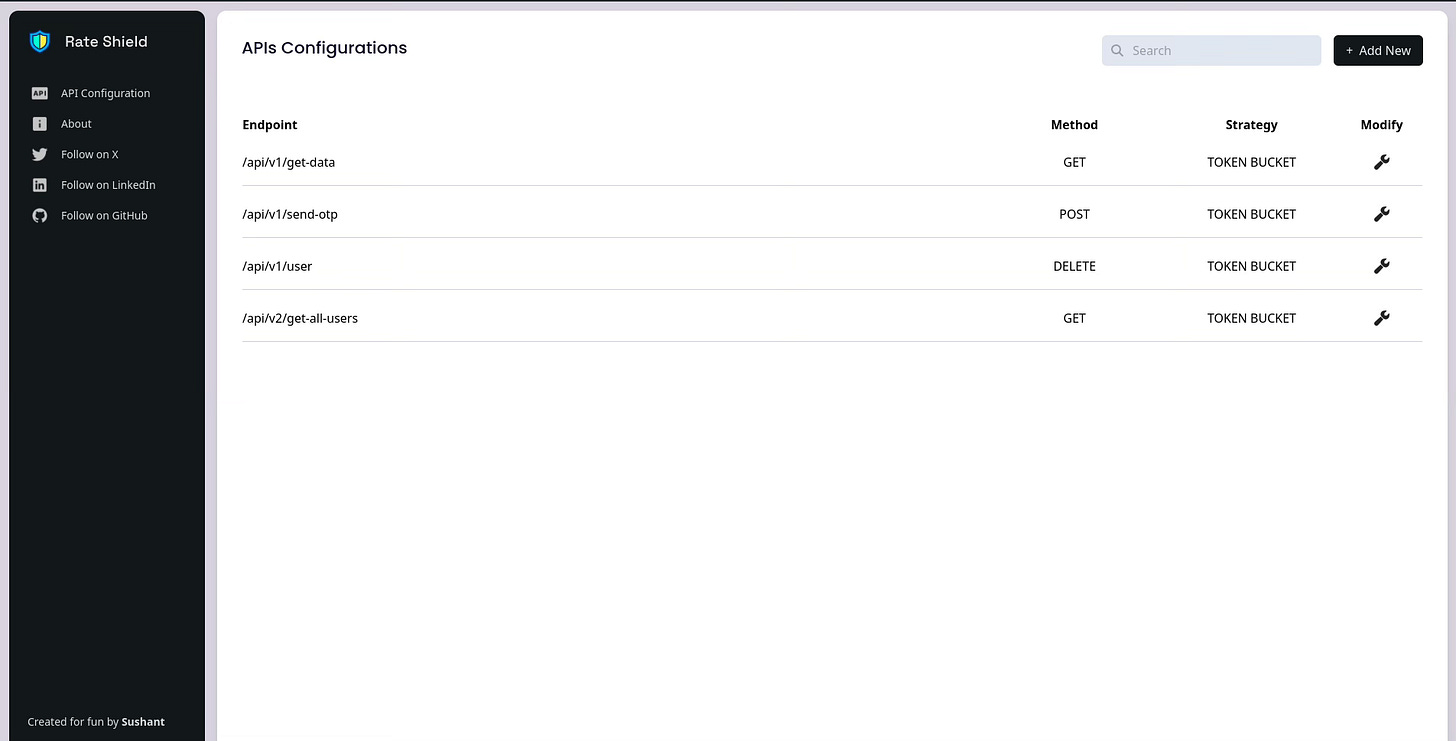This screenshot has width=1456, height=741.
Task: Click TOKEN BUCKET strategy of /api/v2/get-all-users
Action: (1251, 318)
